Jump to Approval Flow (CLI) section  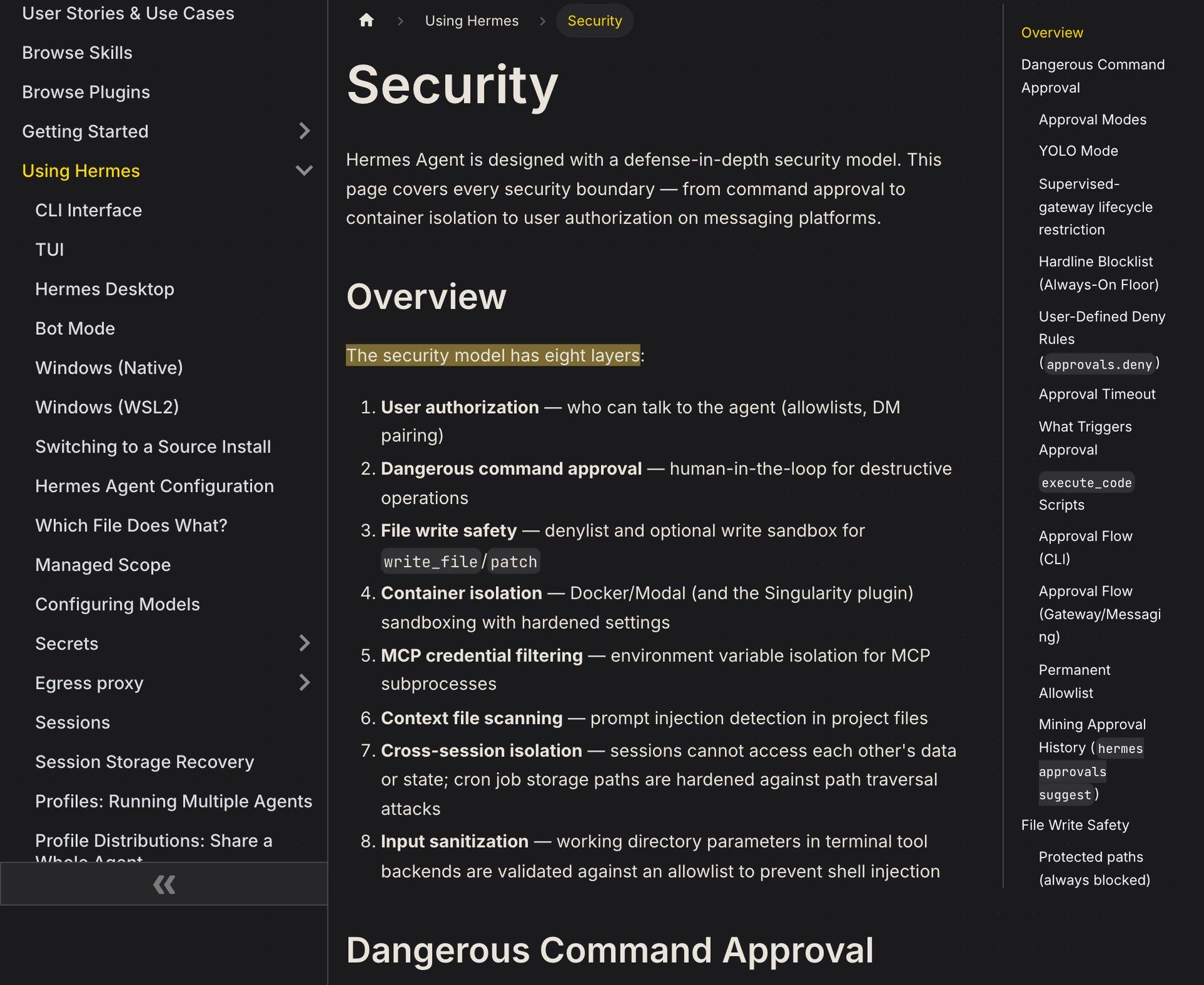pyautogui.click(x=1085, y=547)
